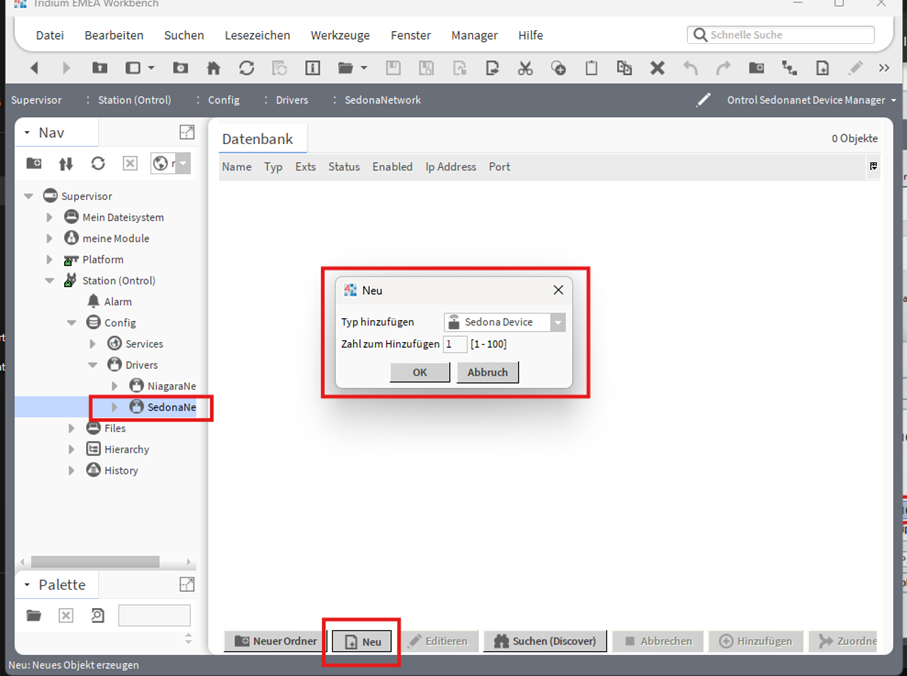Click the recent-folder icon in toolbar
The image size is (907, 676).
tap(180, 68)
